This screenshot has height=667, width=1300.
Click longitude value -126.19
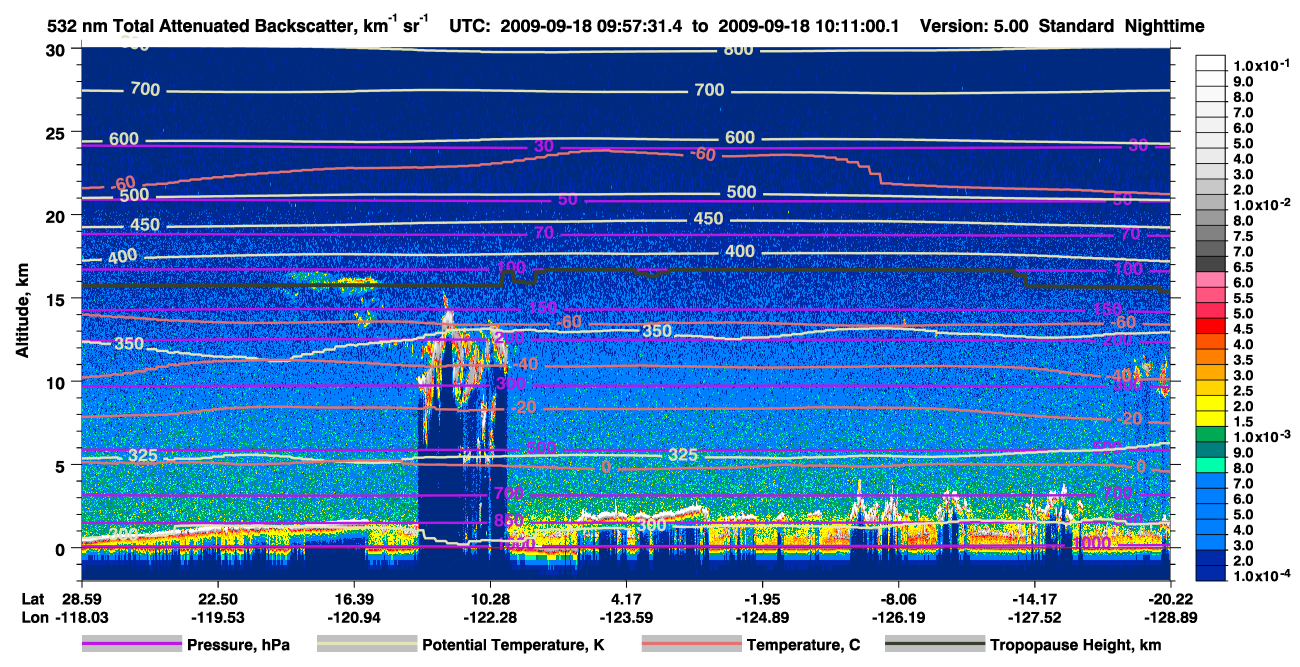tap(898, 616)
